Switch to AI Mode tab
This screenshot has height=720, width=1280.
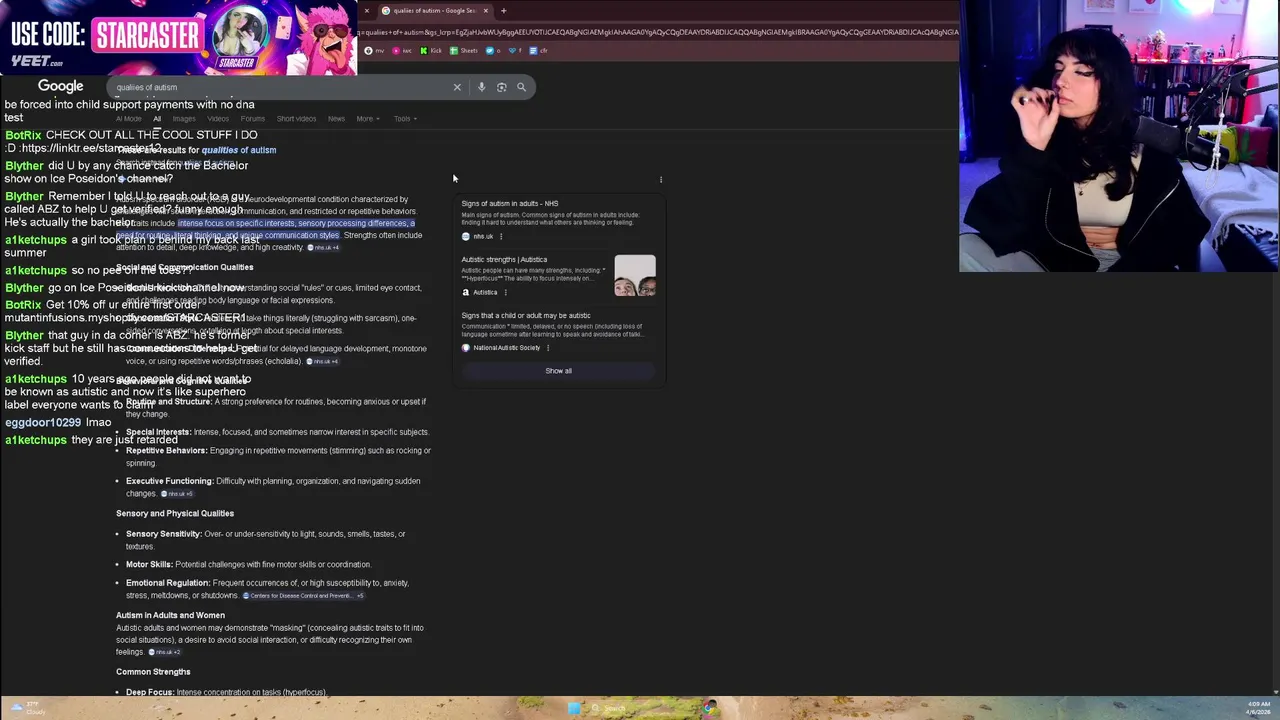coord(129,119)
